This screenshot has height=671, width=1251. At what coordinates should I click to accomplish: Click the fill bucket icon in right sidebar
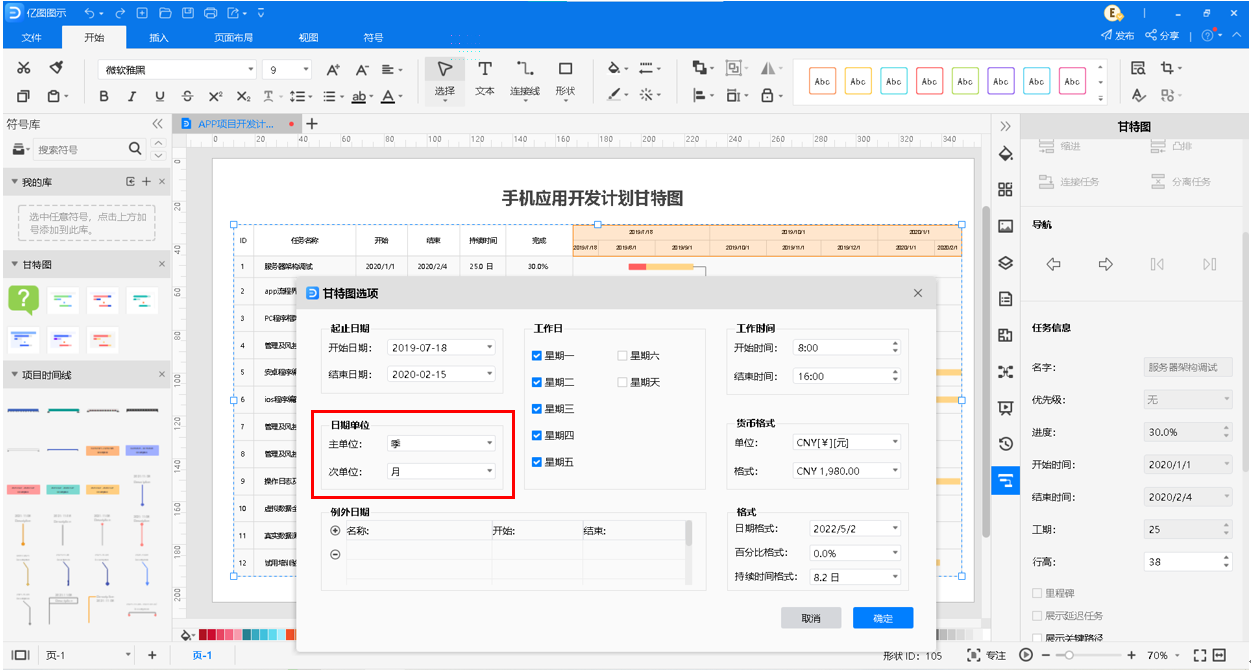(x=1006, y=154)
